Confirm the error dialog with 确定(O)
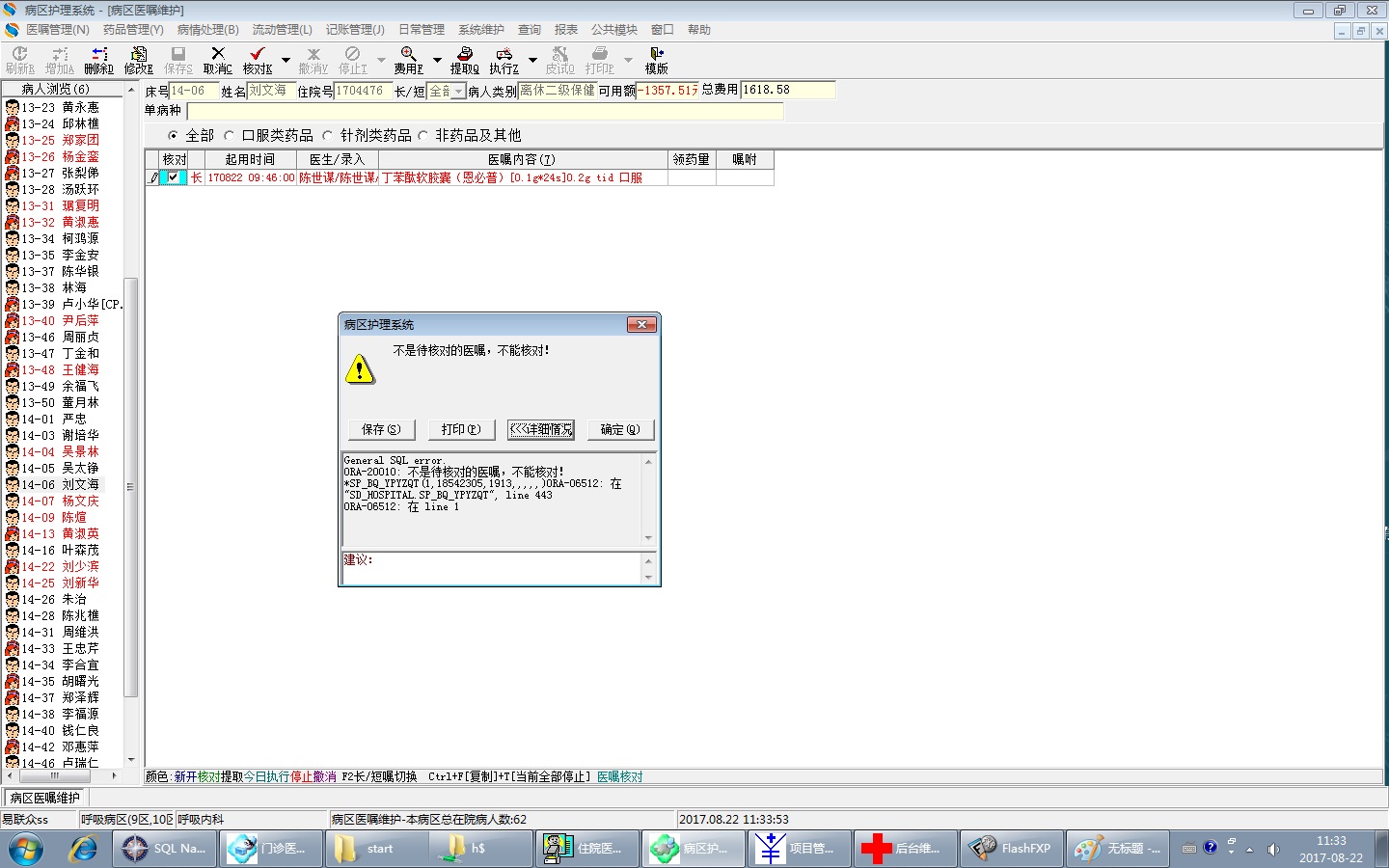The width and height of the screenshot is (1389, 868). point(620,429)
